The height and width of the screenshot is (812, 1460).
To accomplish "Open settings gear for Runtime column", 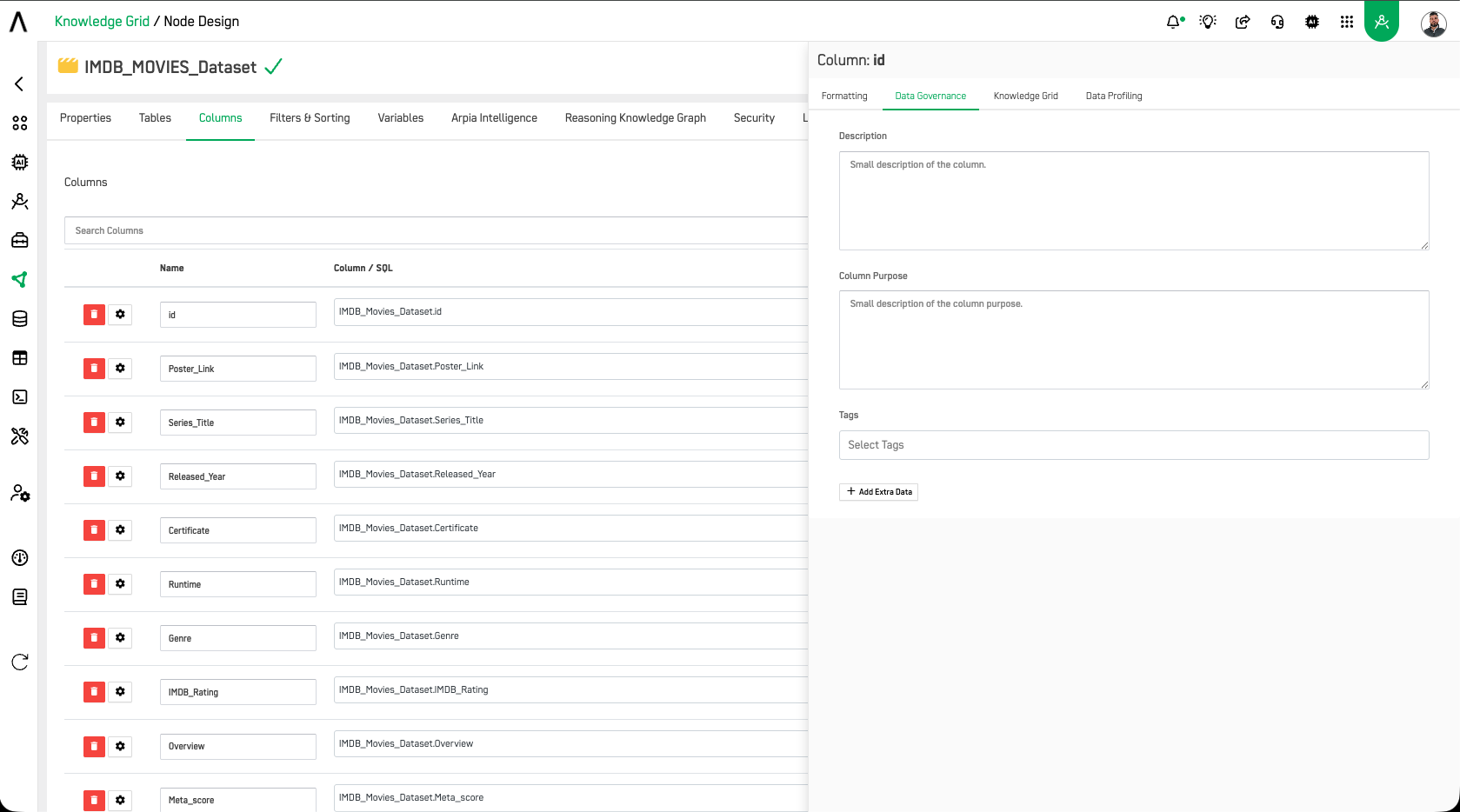I will (120, 583).
